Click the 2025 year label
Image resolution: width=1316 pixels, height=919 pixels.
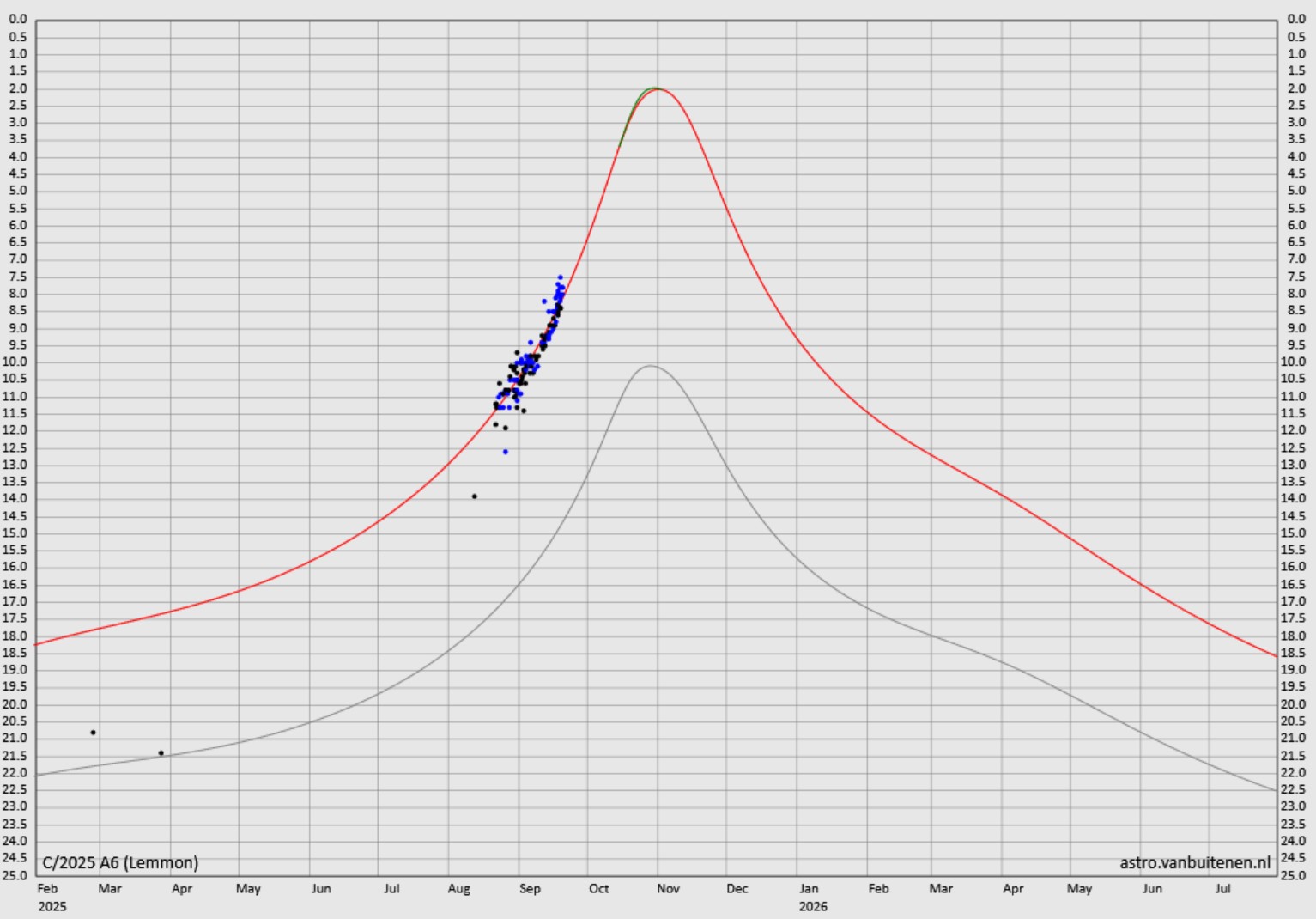coord(52,907)
